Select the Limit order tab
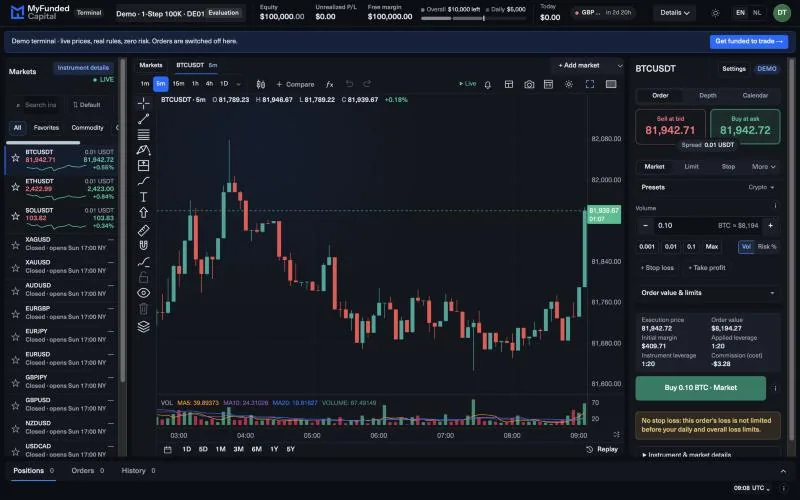800x500 pixels. (691, 167)
